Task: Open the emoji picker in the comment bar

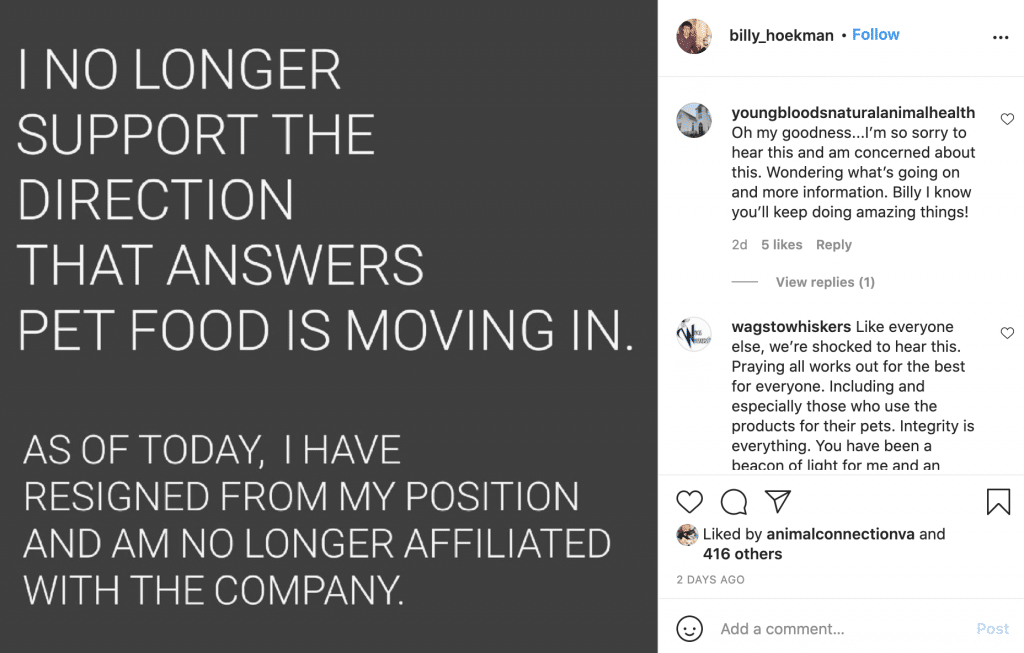Action: point(689,629)
